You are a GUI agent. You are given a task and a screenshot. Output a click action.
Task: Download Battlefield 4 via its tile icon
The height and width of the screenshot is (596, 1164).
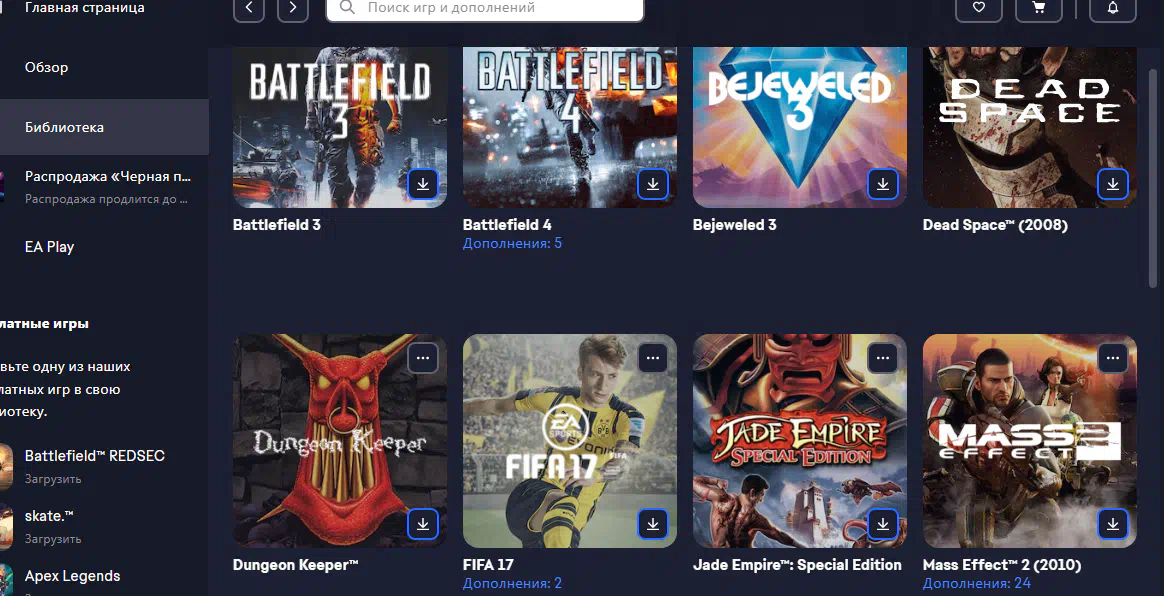[x=653, y=184]
